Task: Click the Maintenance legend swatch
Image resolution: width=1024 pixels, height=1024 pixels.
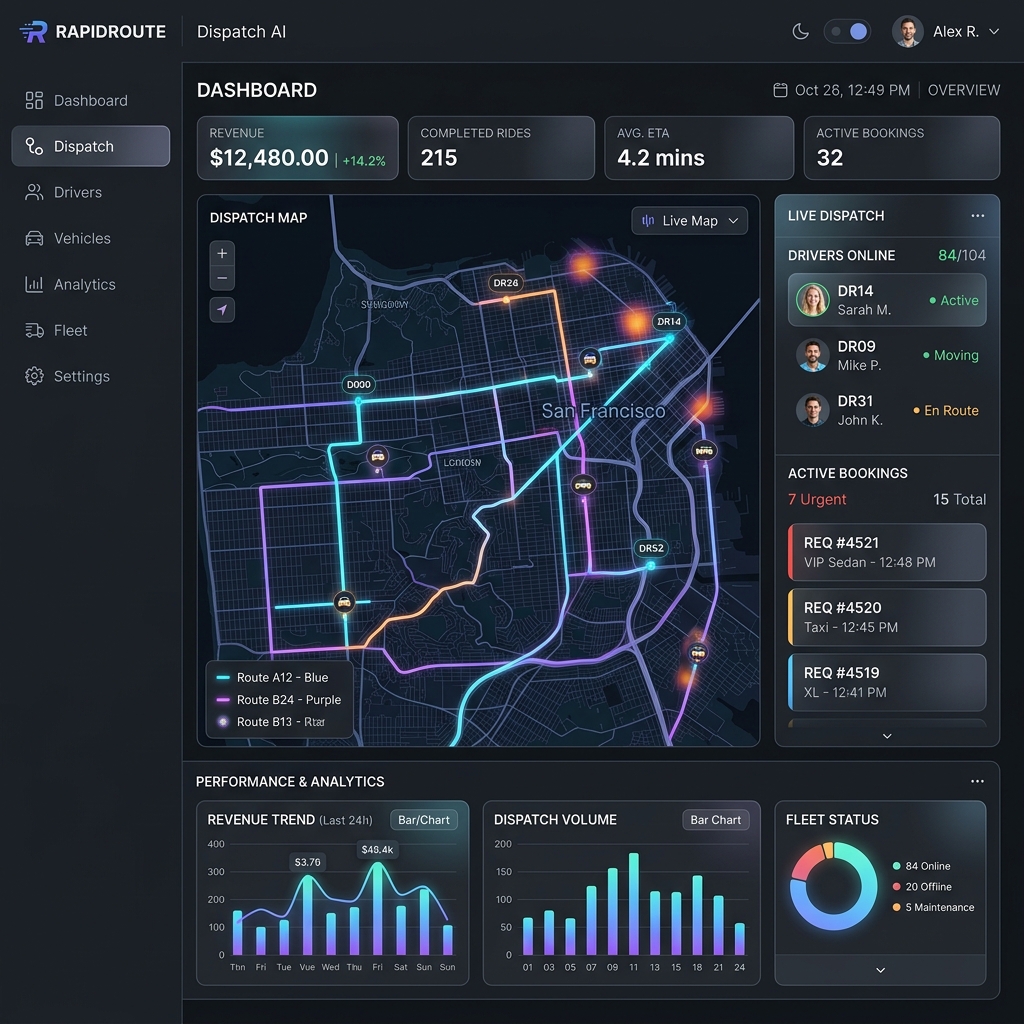Action: [897, 907]
